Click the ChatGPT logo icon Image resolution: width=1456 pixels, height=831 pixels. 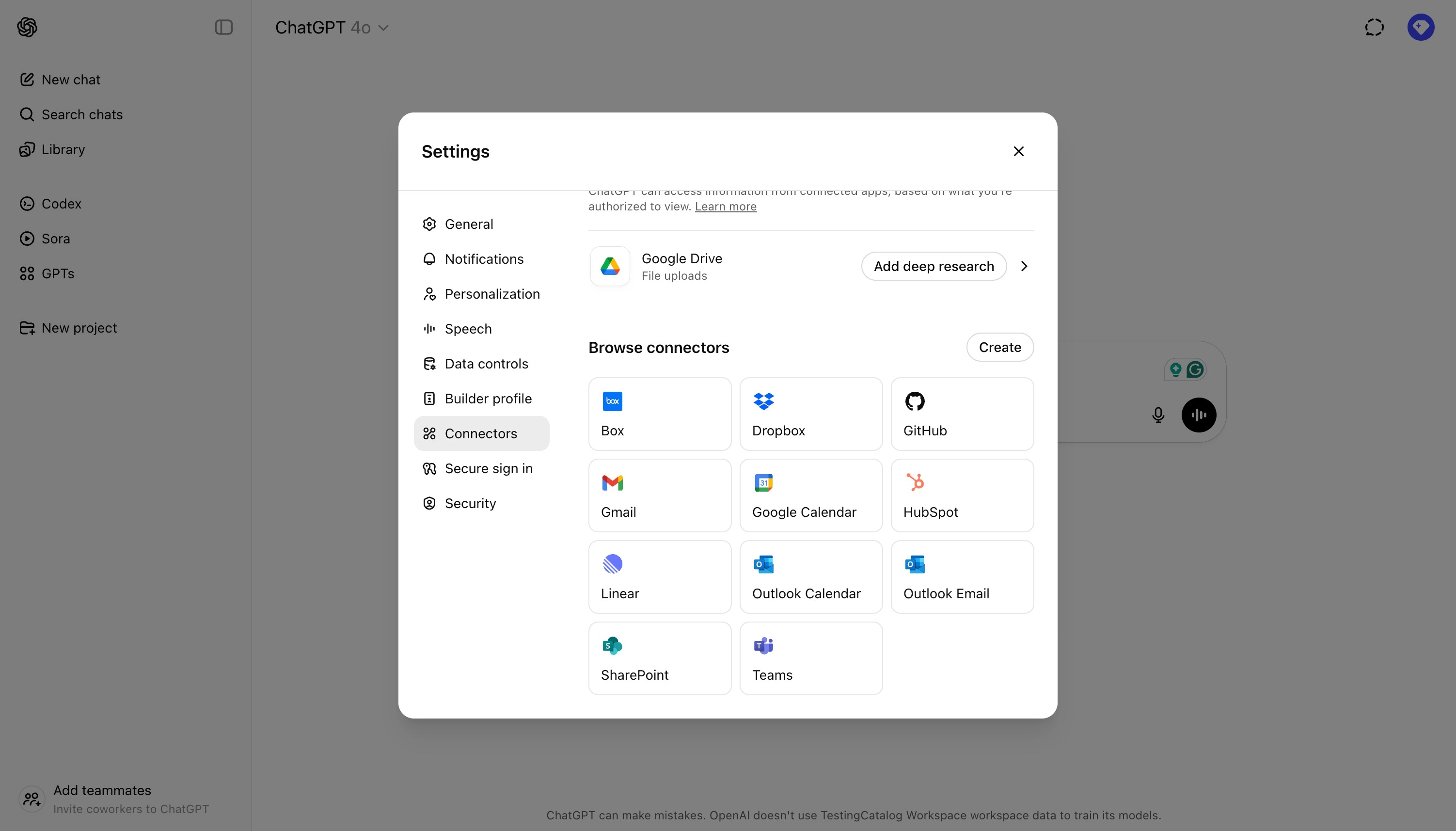27,27
